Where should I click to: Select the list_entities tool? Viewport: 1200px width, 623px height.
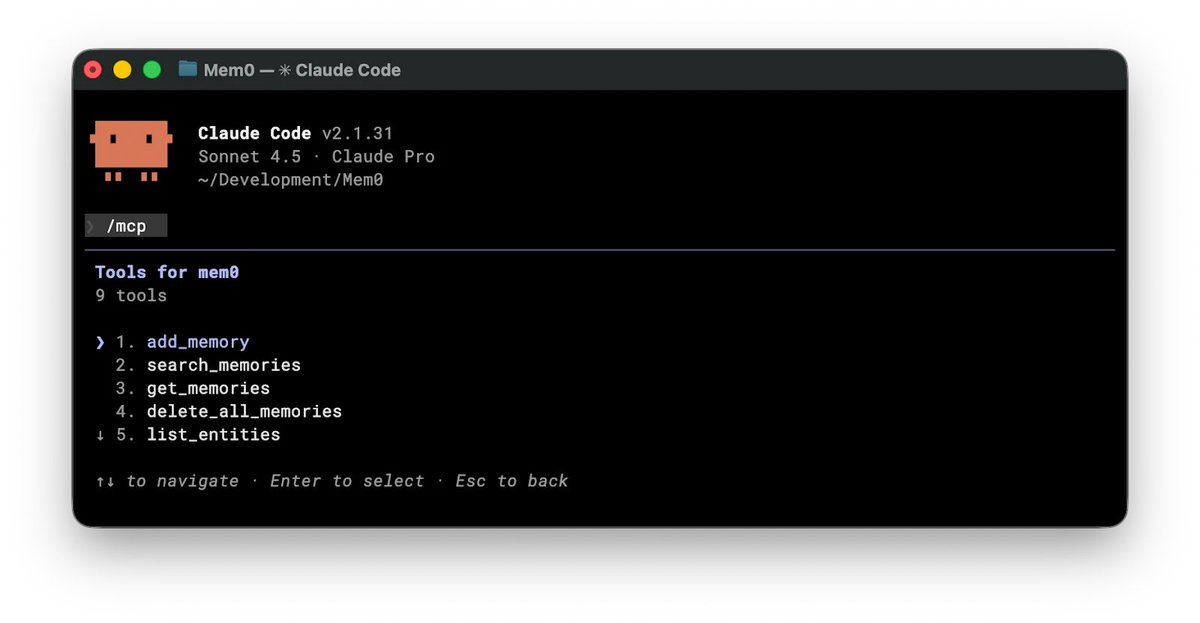[x=213, y=435]
